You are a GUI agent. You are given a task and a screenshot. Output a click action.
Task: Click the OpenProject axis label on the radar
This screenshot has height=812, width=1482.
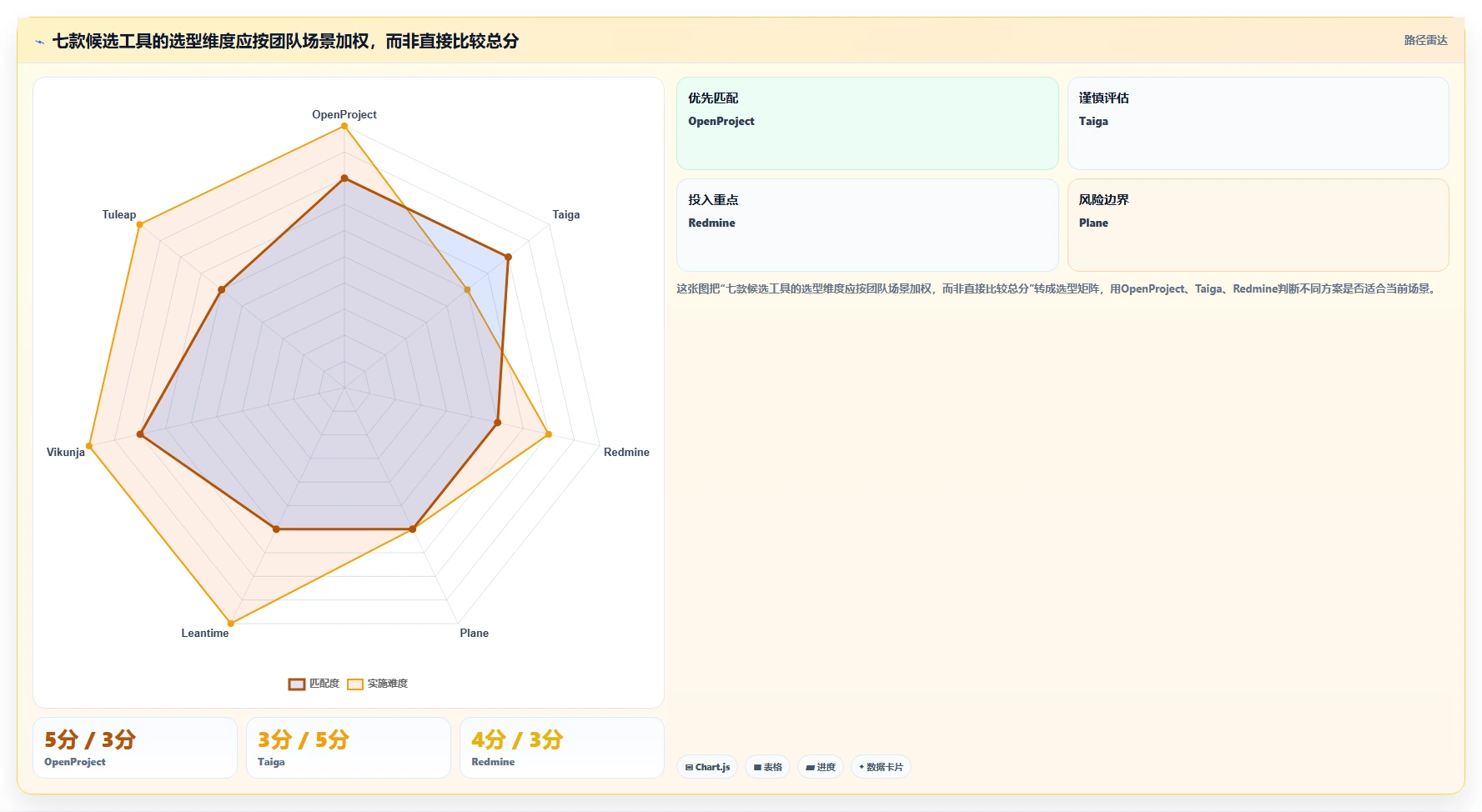(x=344, y=114)
